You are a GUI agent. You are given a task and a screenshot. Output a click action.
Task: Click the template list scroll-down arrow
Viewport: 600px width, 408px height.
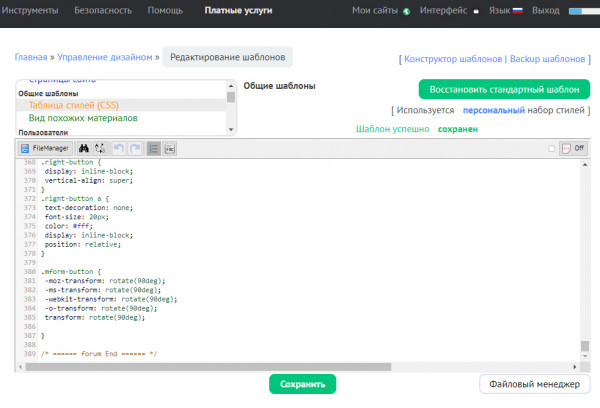tap(231, 129)
